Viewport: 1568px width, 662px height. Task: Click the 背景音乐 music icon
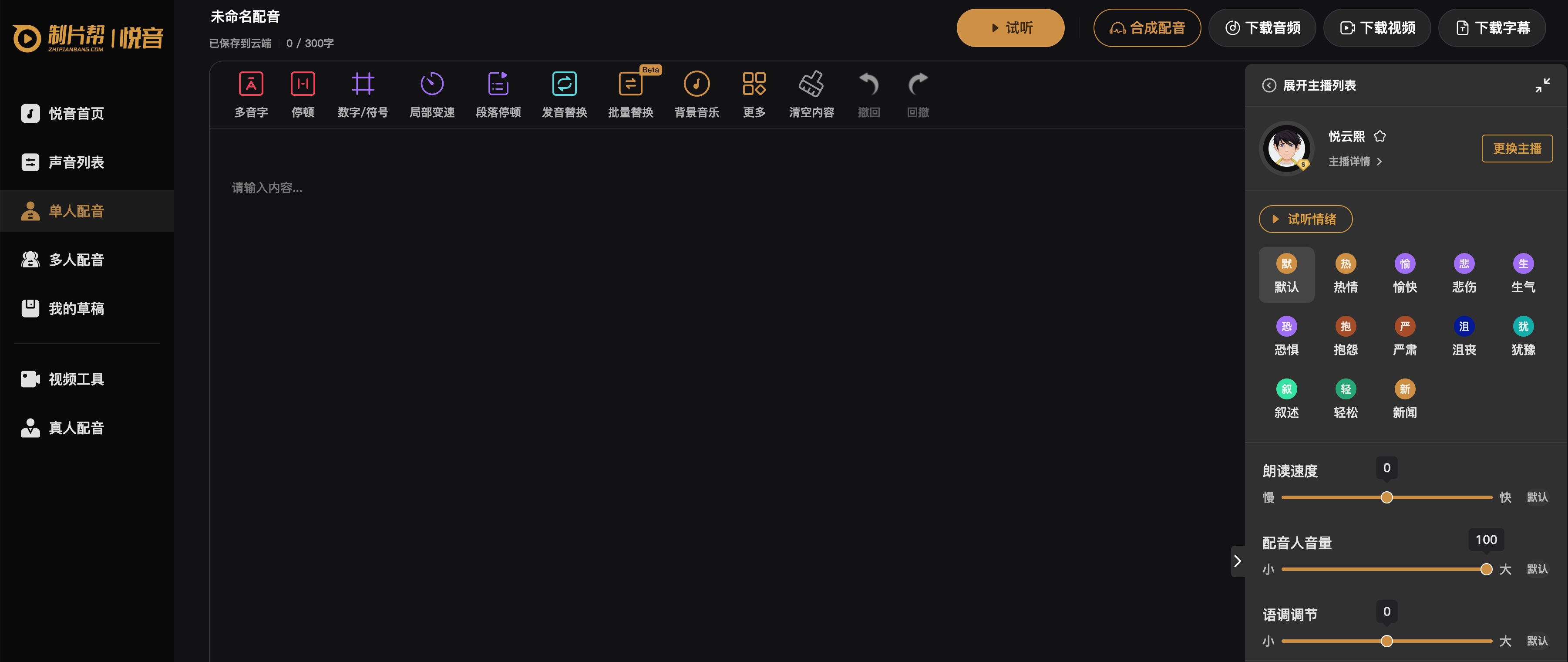pyautogui.click(x=697, y=84)
